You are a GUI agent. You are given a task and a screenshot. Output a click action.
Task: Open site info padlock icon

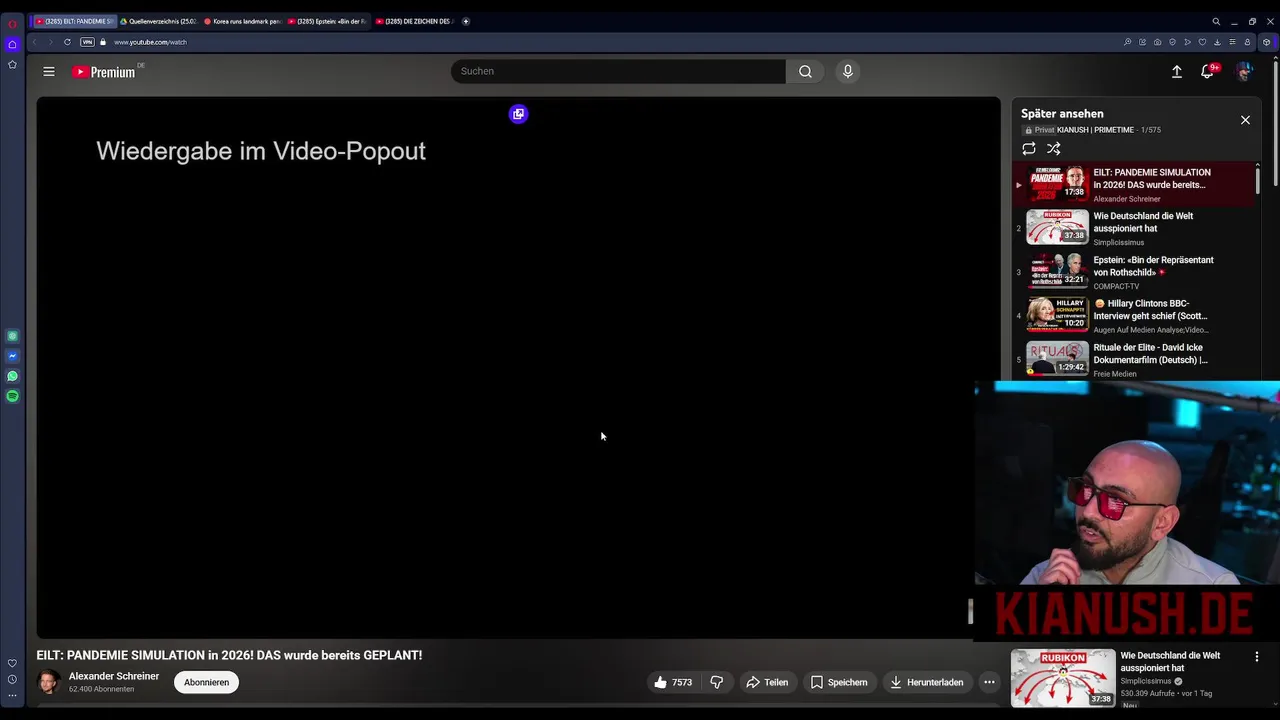pos(102,42)
